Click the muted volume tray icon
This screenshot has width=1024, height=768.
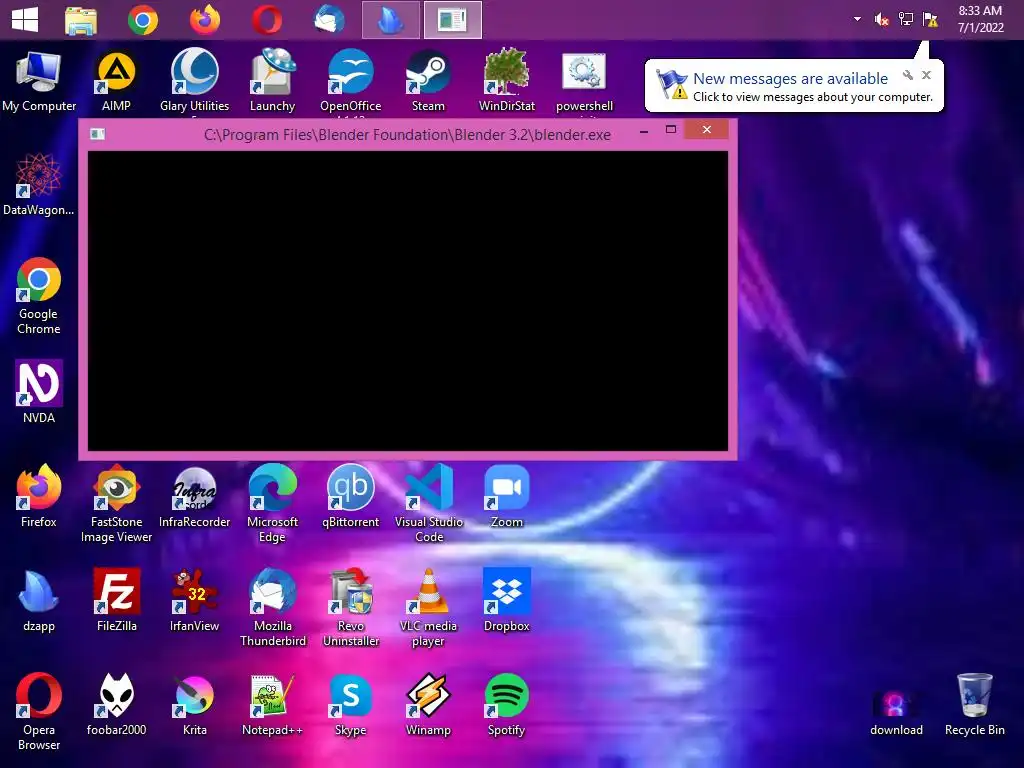click(882, 20)
